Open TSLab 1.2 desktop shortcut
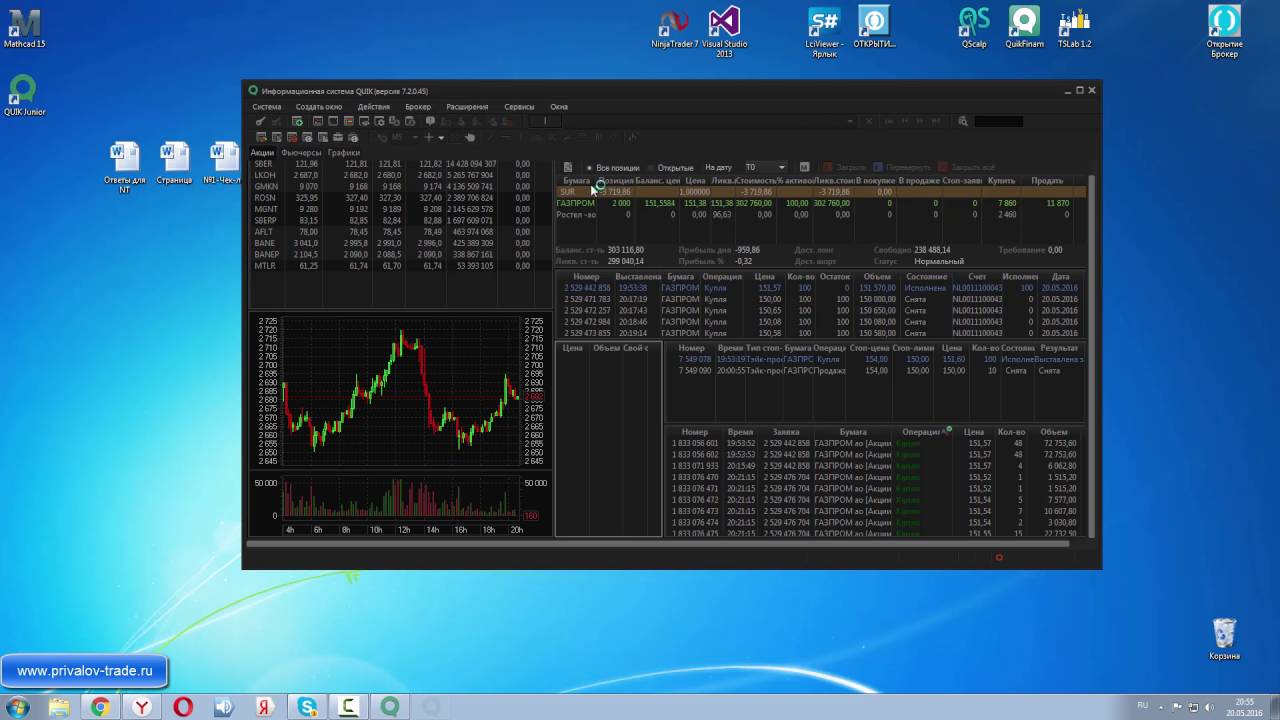 pos(1074,29)
